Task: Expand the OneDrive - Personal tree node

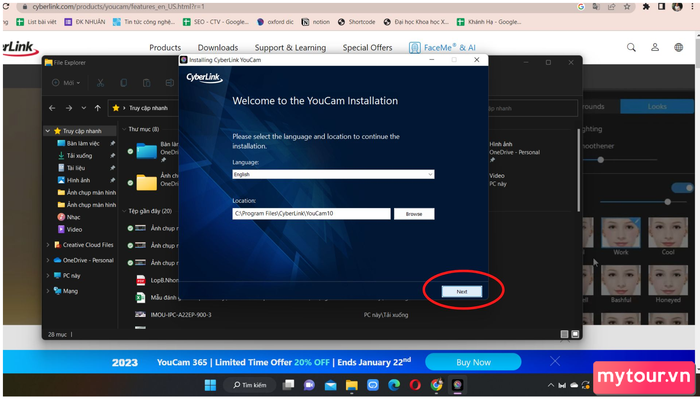Action: (x=48, y=260)
